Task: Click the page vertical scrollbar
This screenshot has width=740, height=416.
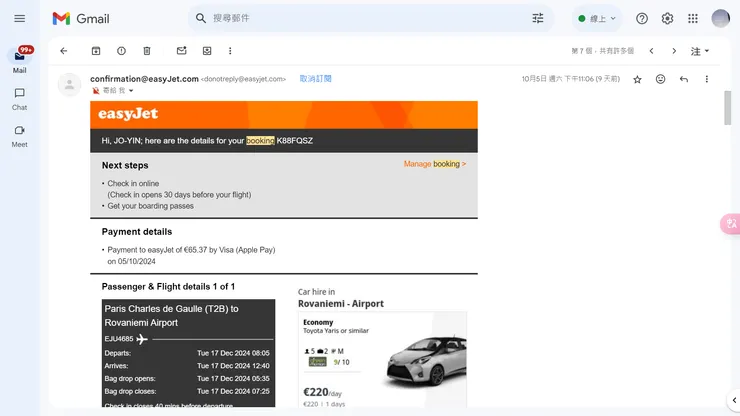Action: click(x=728, y=108)
